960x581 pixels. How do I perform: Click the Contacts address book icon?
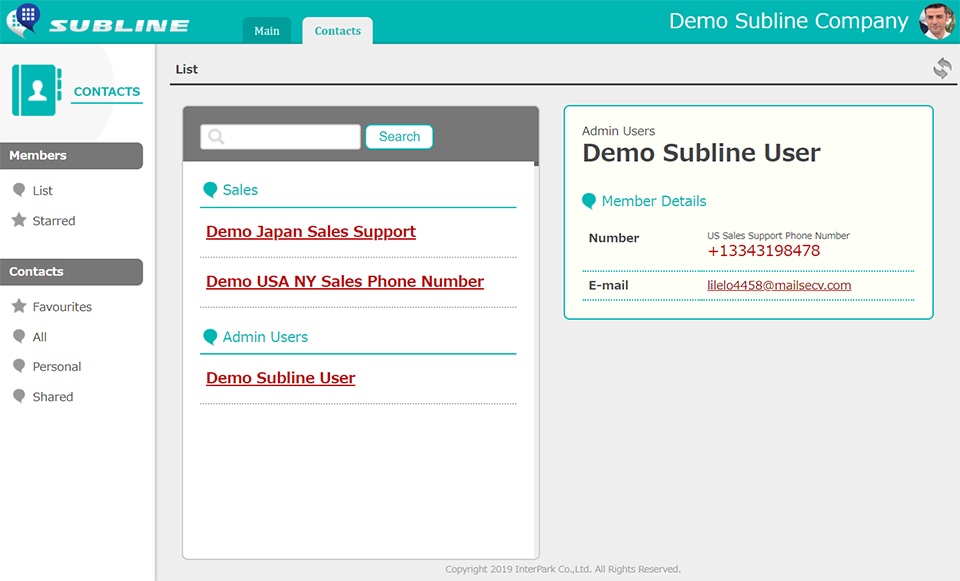coord(37,91)
